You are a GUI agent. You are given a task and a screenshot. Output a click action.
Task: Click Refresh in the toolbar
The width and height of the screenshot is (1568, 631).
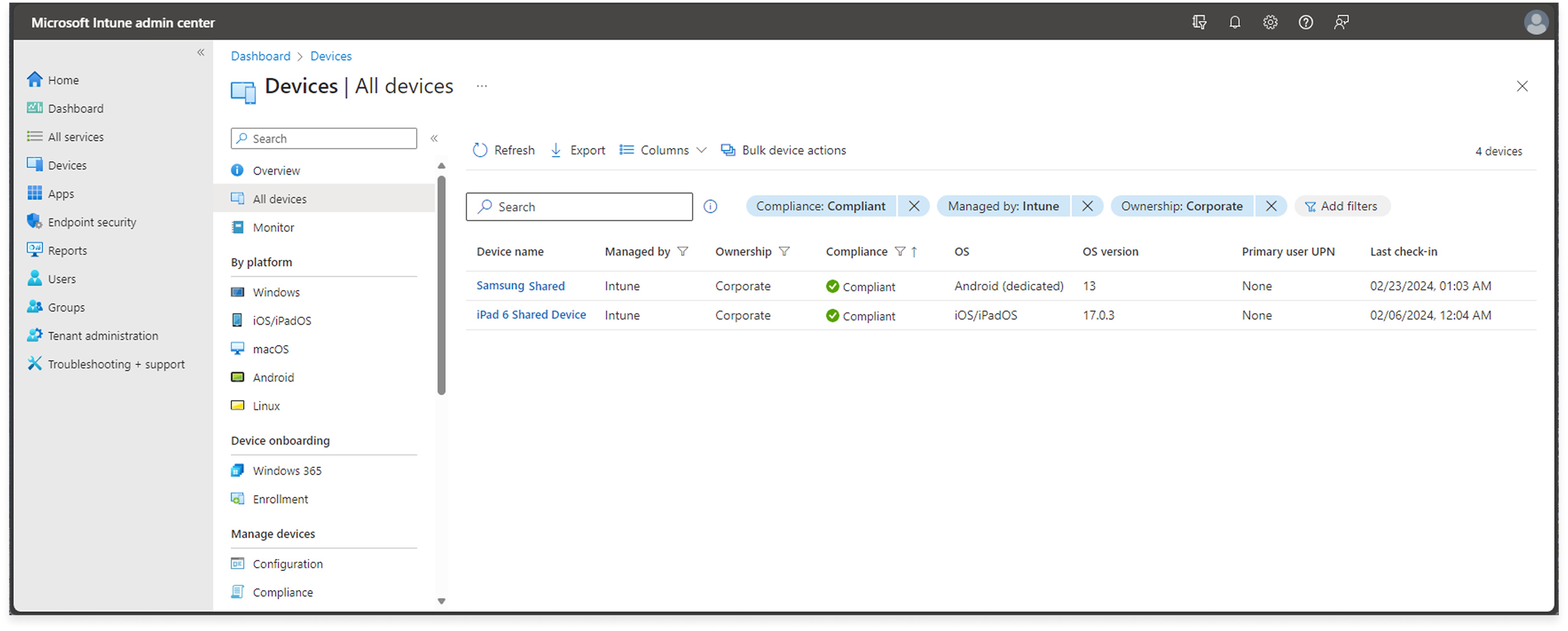tap(503, 150)
